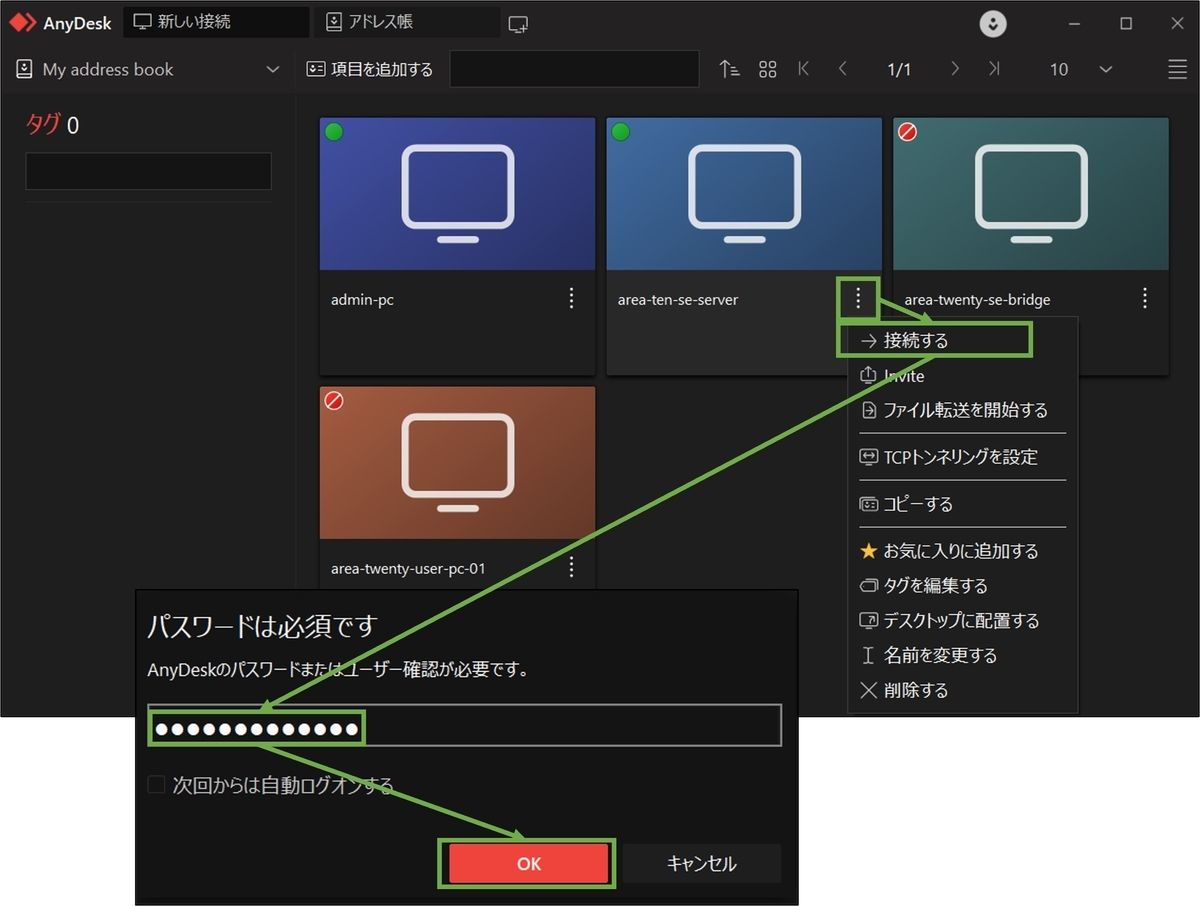1200x906 pixels.
Task: Choose お気に入りに追加する menu item
Action: (962, 551)
